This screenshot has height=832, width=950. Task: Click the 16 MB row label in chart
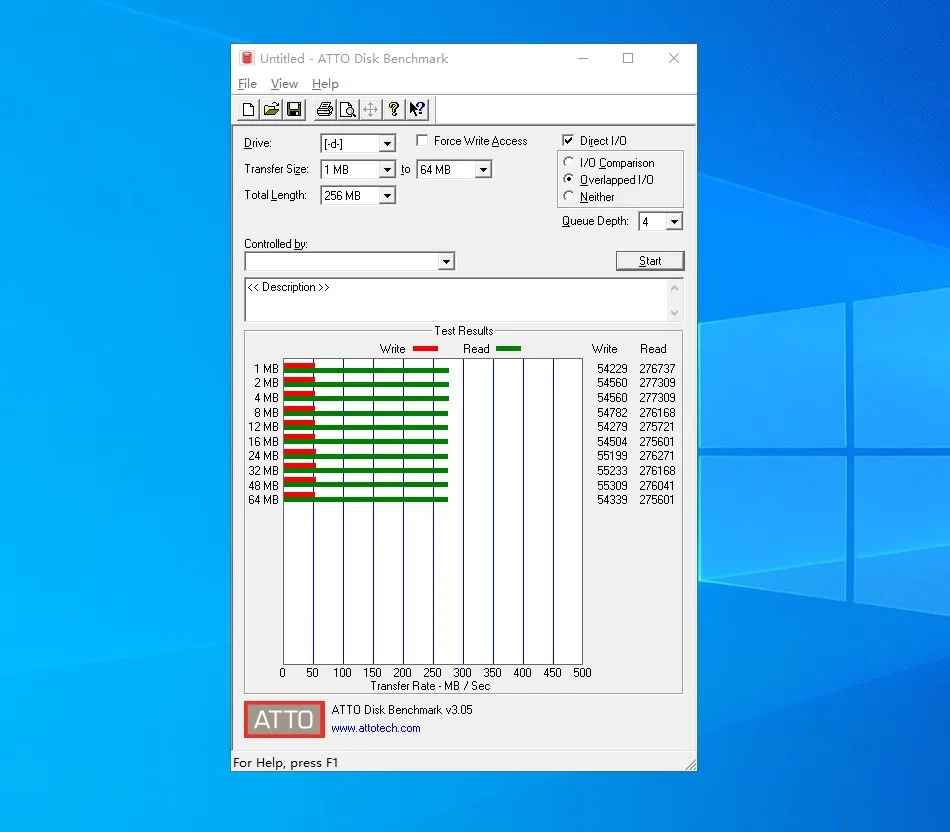click(x=264, y=442)
